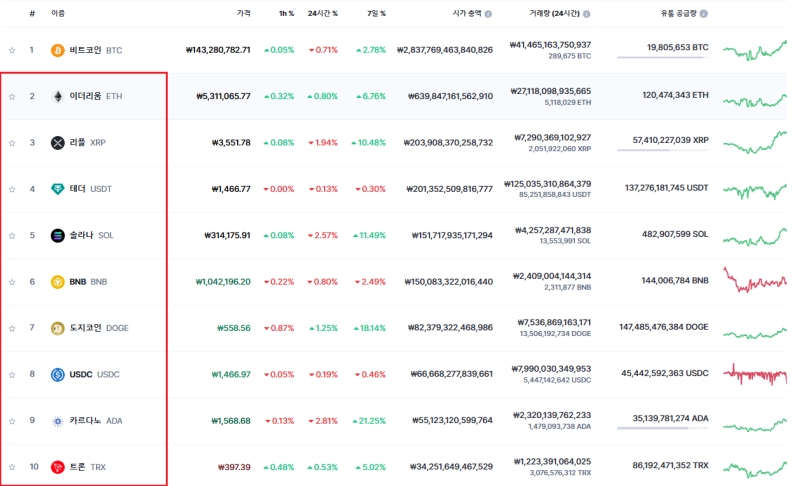This screenshot has width=800, height=486.
Task: Open the 카르다노 ADA coin page
Action: (95, 421)
